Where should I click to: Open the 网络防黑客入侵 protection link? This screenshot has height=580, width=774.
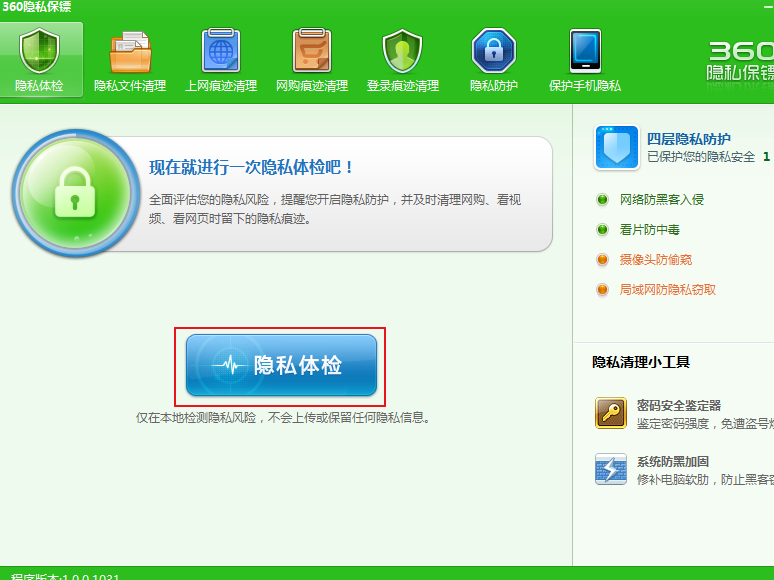point(662,200)
